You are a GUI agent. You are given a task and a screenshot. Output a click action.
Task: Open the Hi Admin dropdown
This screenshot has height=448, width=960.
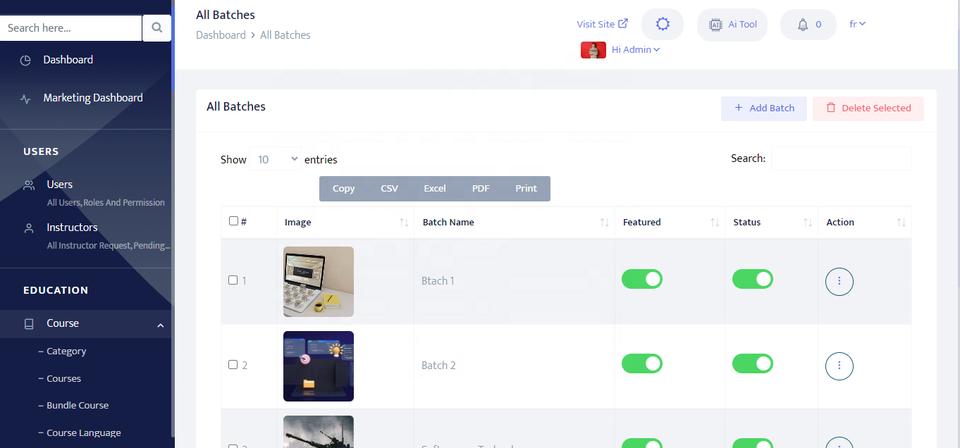[636, 50]
